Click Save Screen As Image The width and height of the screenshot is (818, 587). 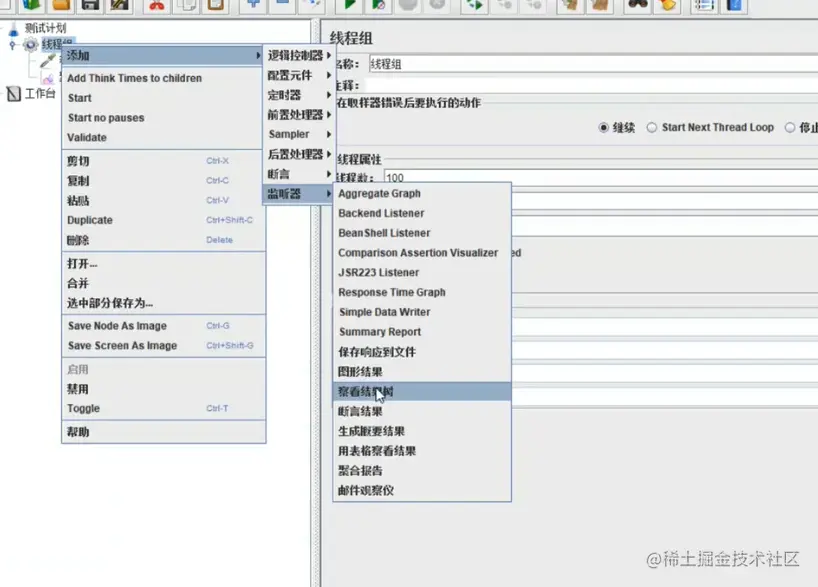[x=163, y=345]
